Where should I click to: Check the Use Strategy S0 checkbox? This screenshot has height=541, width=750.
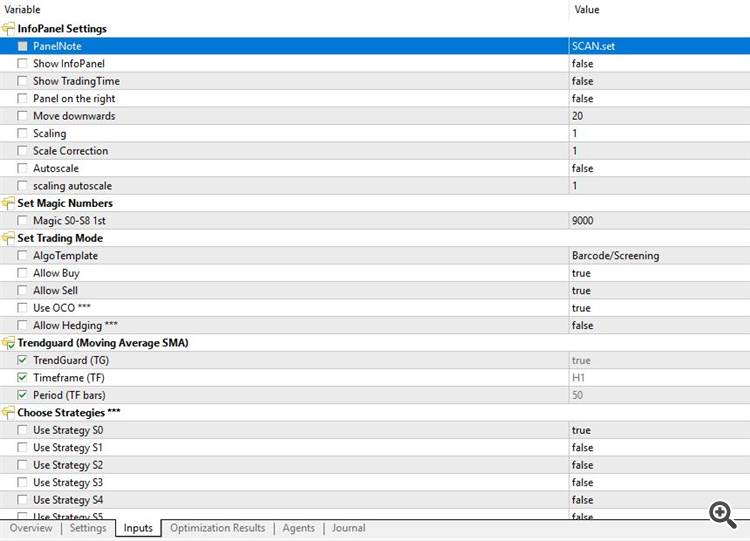tap(22, 430)
